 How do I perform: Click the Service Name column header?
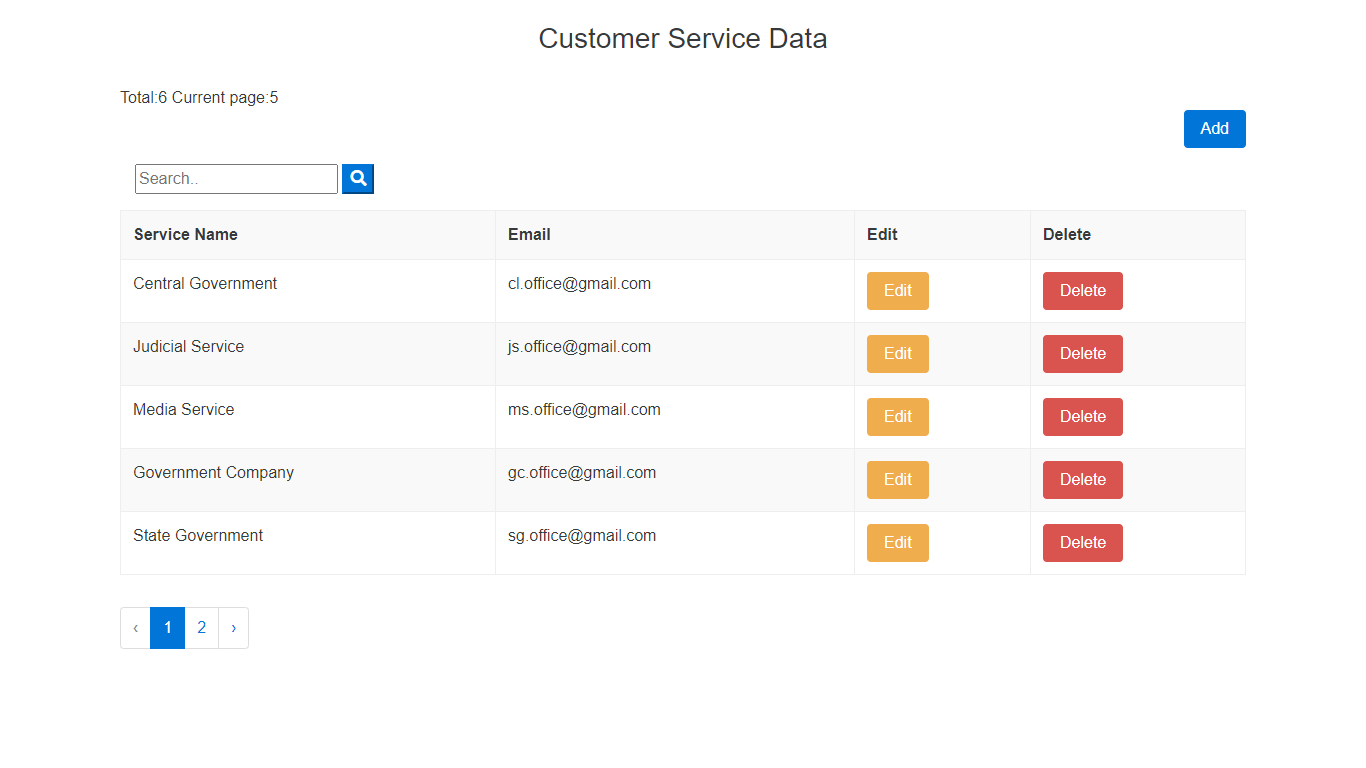(186, 235)
